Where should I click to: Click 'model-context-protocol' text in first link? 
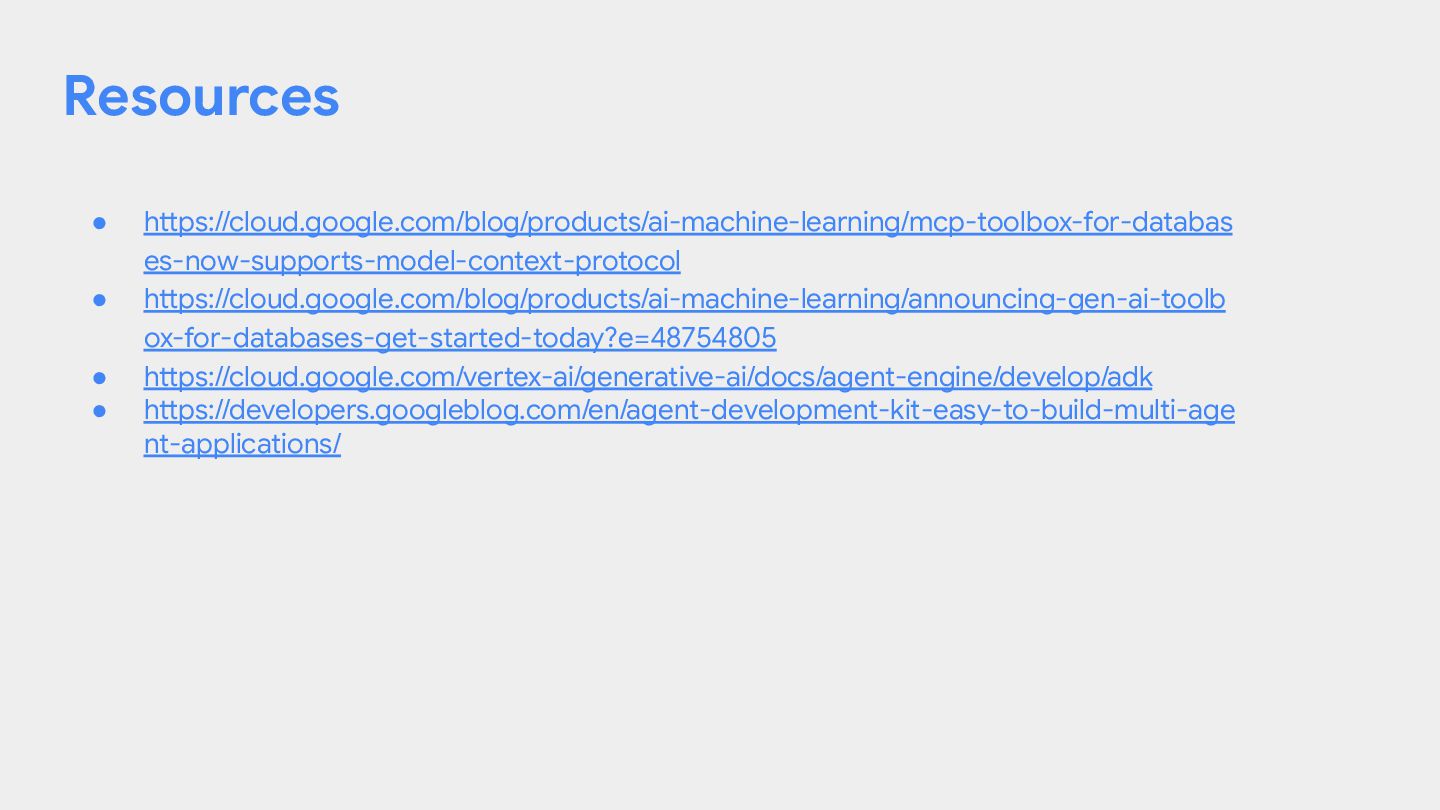pyautogui.click(x=529, y=261)
